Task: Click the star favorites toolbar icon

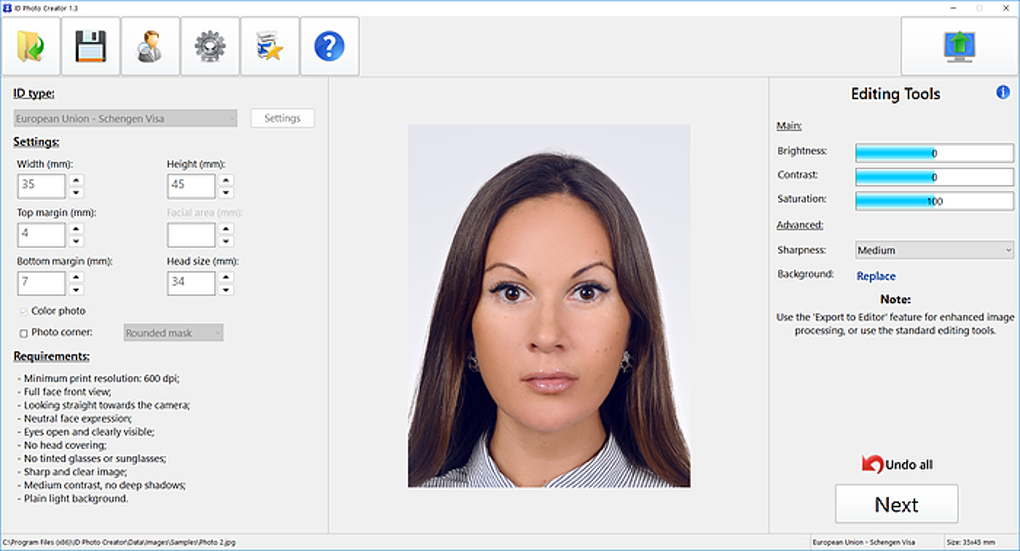Action: [270, 46]
